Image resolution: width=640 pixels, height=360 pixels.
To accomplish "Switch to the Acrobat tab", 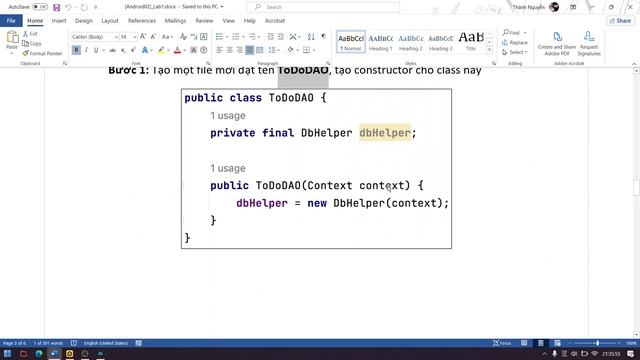I will [275, 20].
